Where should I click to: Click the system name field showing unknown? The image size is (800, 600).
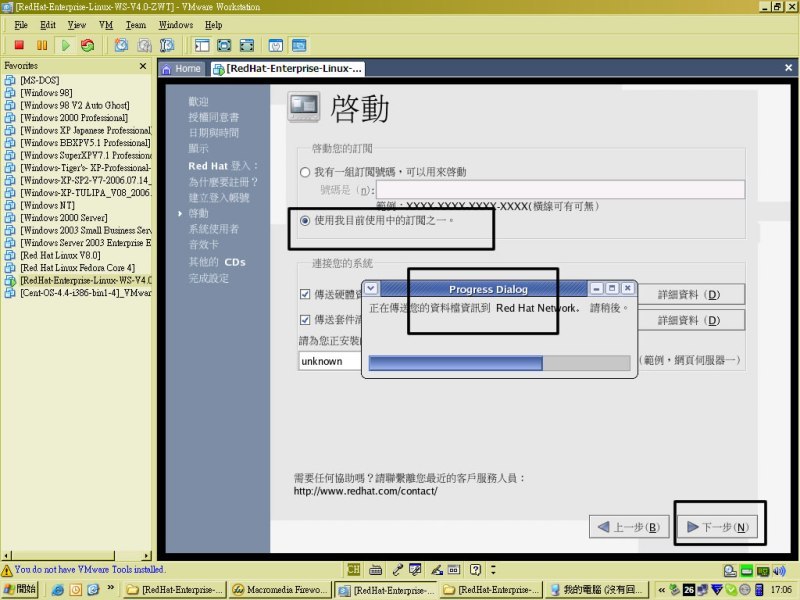pos(330,361)
